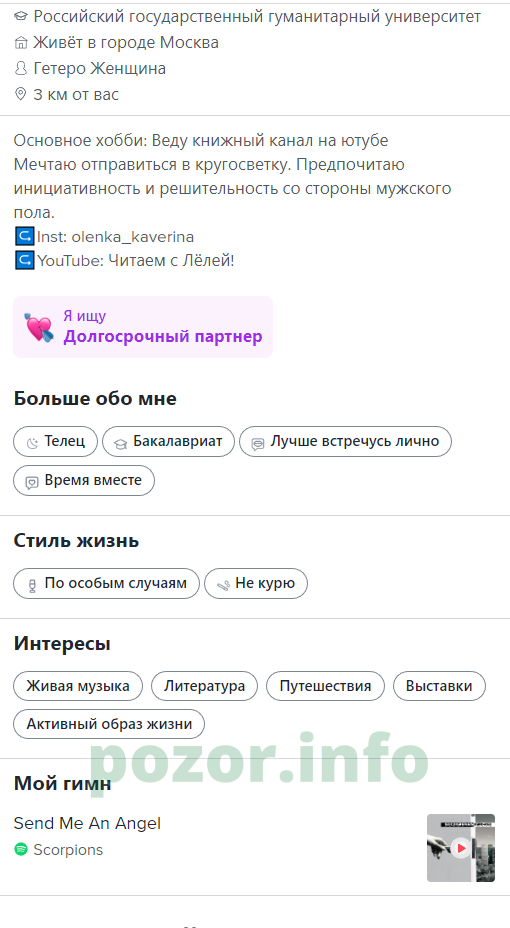510x928 pixels.
Task: Click the arrow emoji before YouTube line
Action: [24, 261]
